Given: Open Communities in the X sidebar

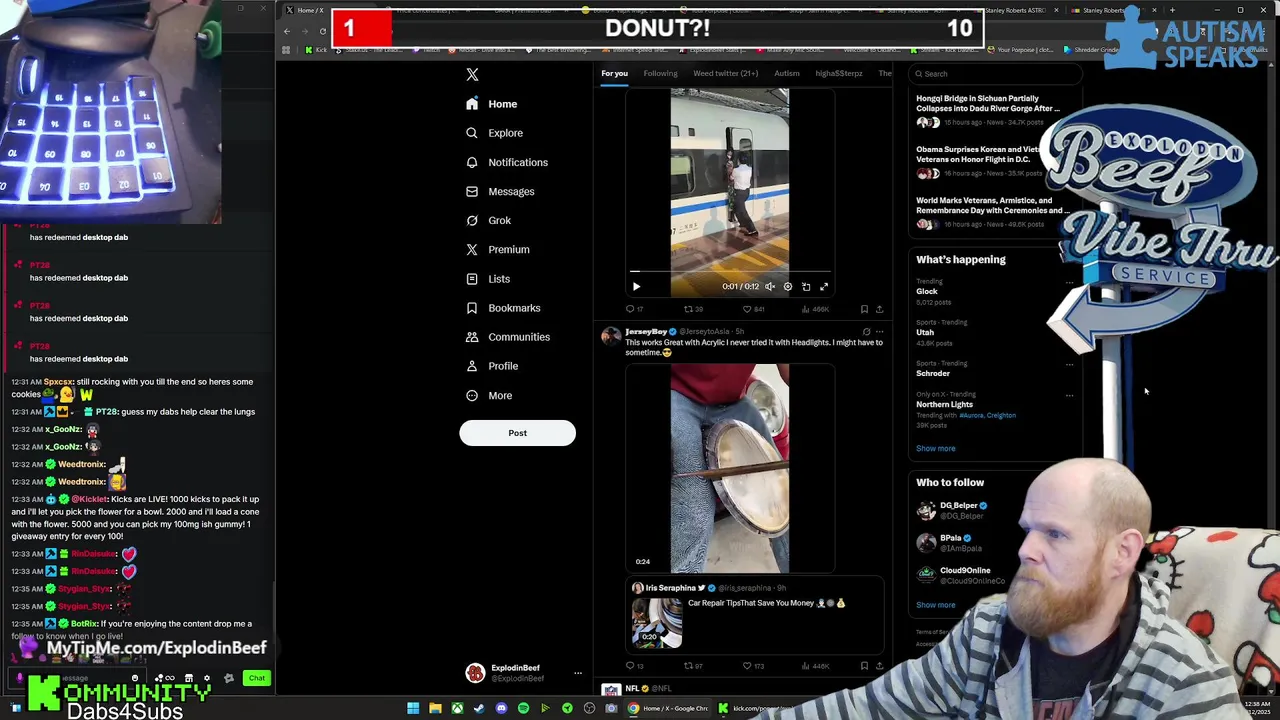Looking at the screenshot, I should click(x=507, y=337).
